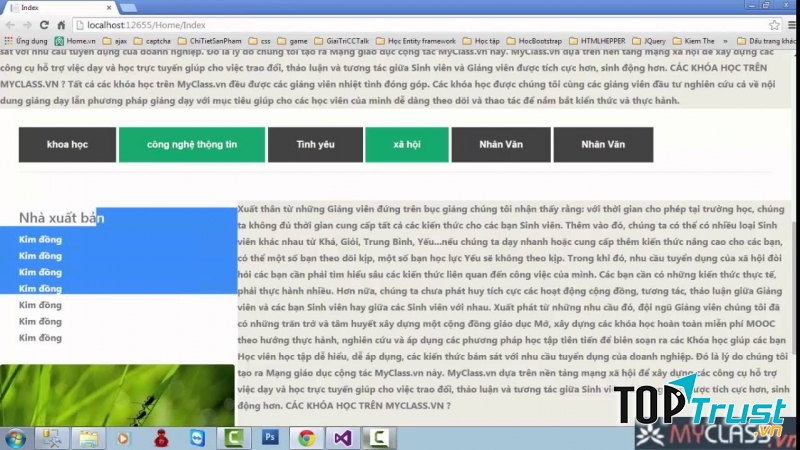Image resolution: width=800 pixels, height=450 pixels.
Task: Open the sixth Kim đồng link
Action: pyautogui.click(x=40, y=321)
